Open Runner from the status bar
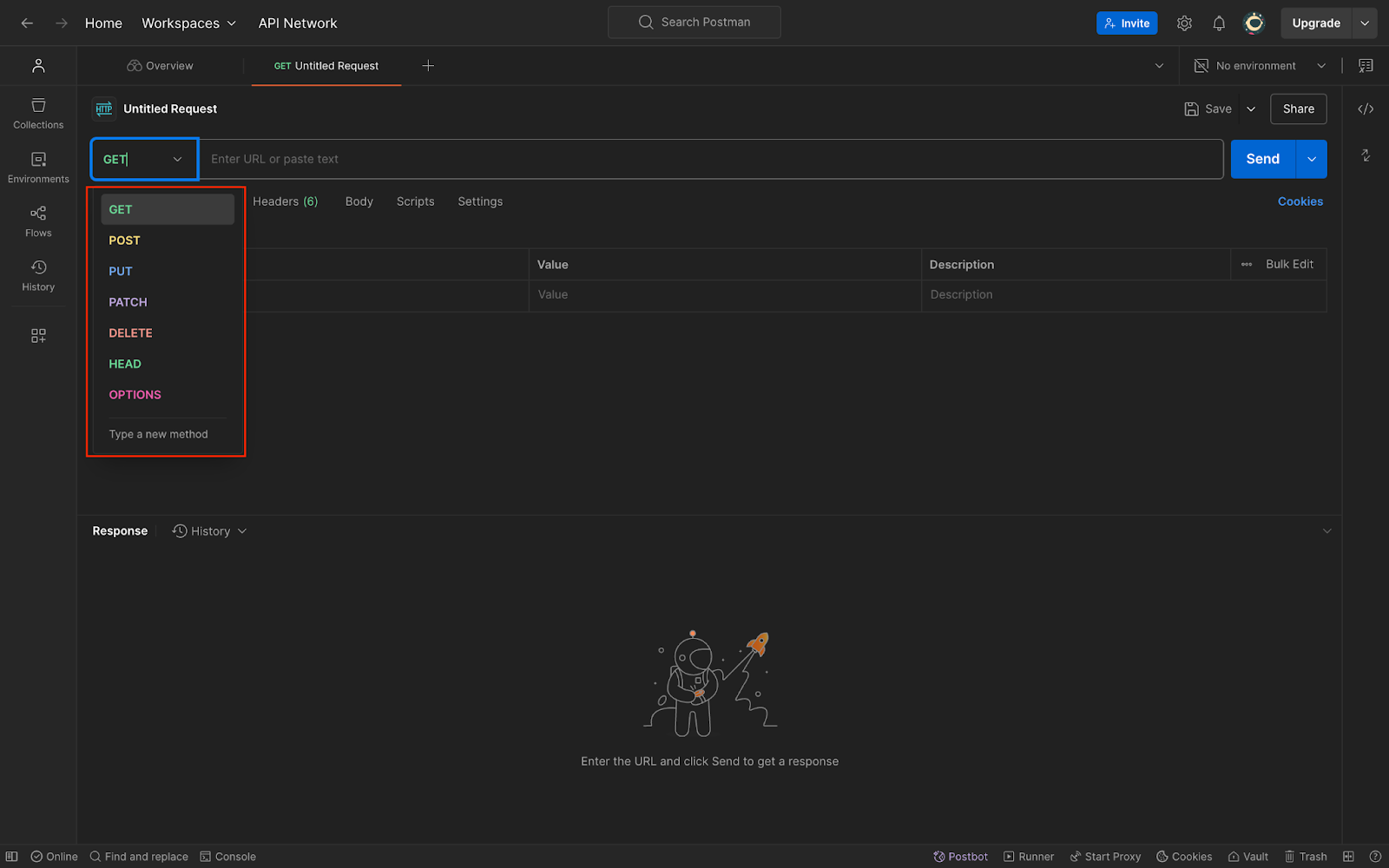 (x=1029, y=857)
